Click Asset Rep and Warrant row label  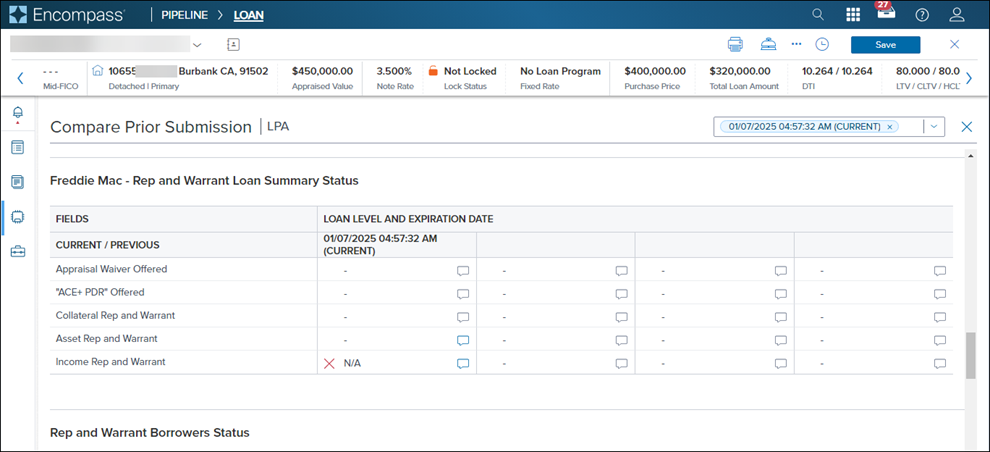[x=107, y=339]
